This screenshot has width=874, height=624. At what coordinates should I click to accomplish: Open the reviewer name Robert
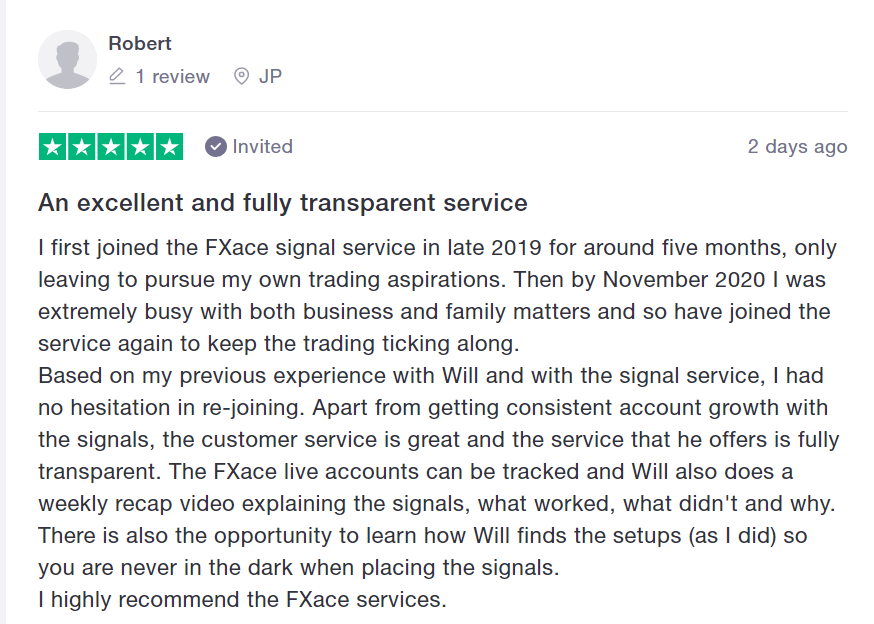(x=139, y=43)
